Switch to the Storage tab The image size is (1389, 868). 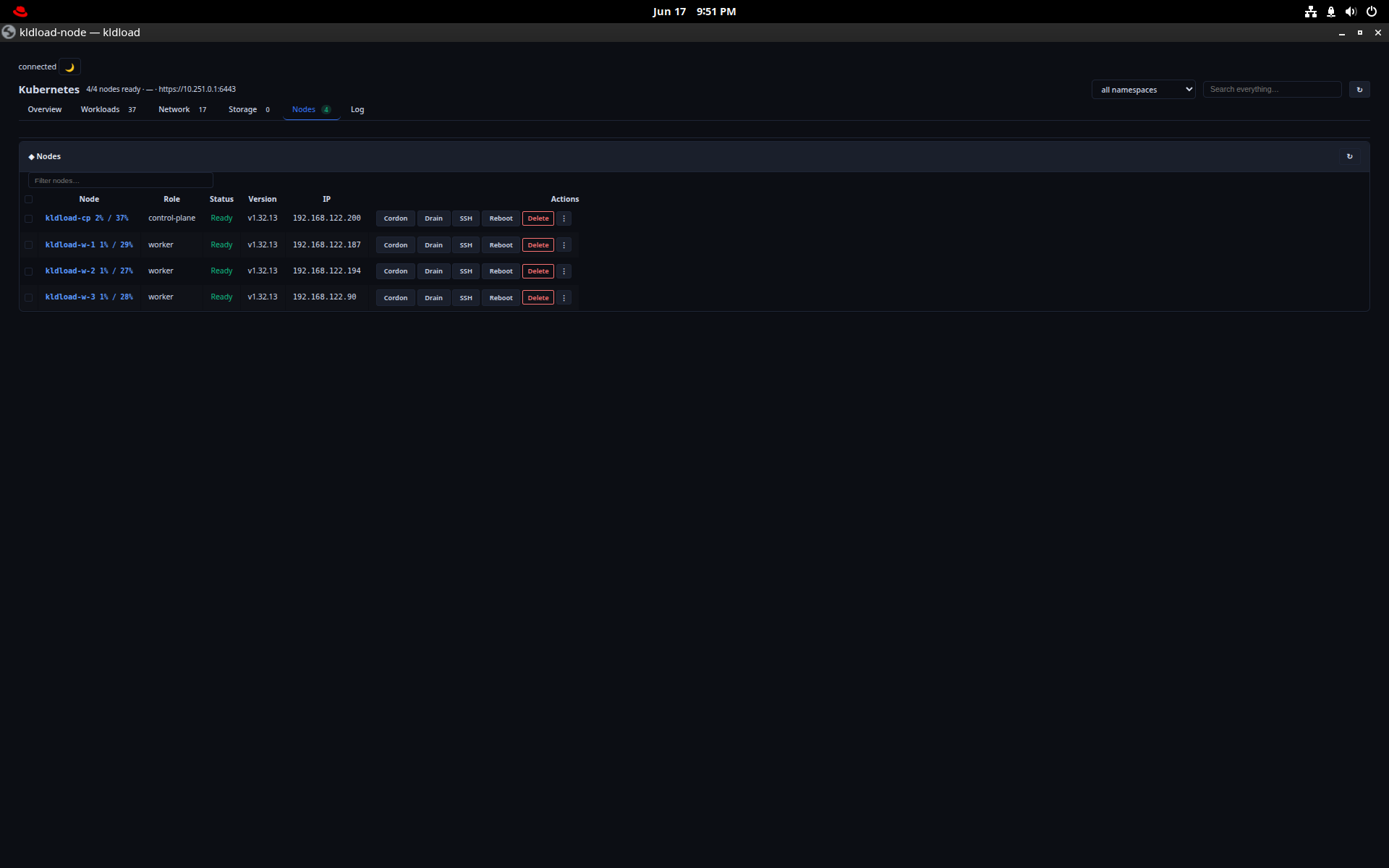tap(250, 110)
